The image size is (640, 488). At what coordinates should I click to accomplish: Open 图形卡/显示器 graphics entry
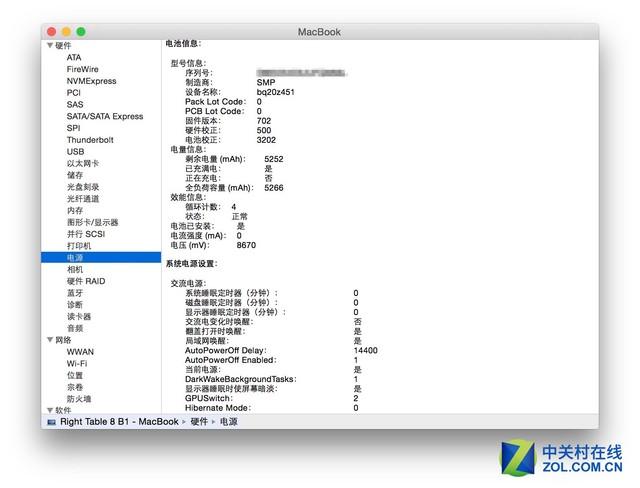(93, 222)
